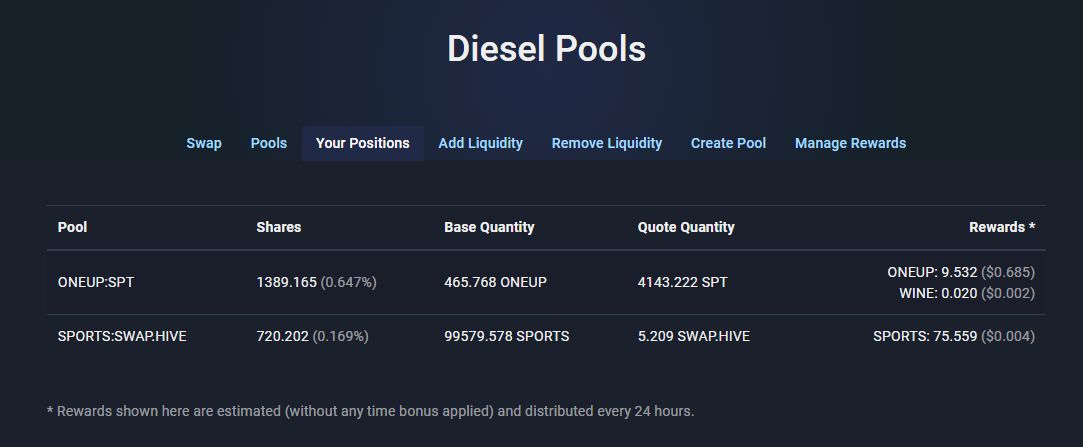The height and width of the screenshot is (447, 1083).
Task: Click the 99579.578 SPORTS base quantity
Action: [506, 336]
